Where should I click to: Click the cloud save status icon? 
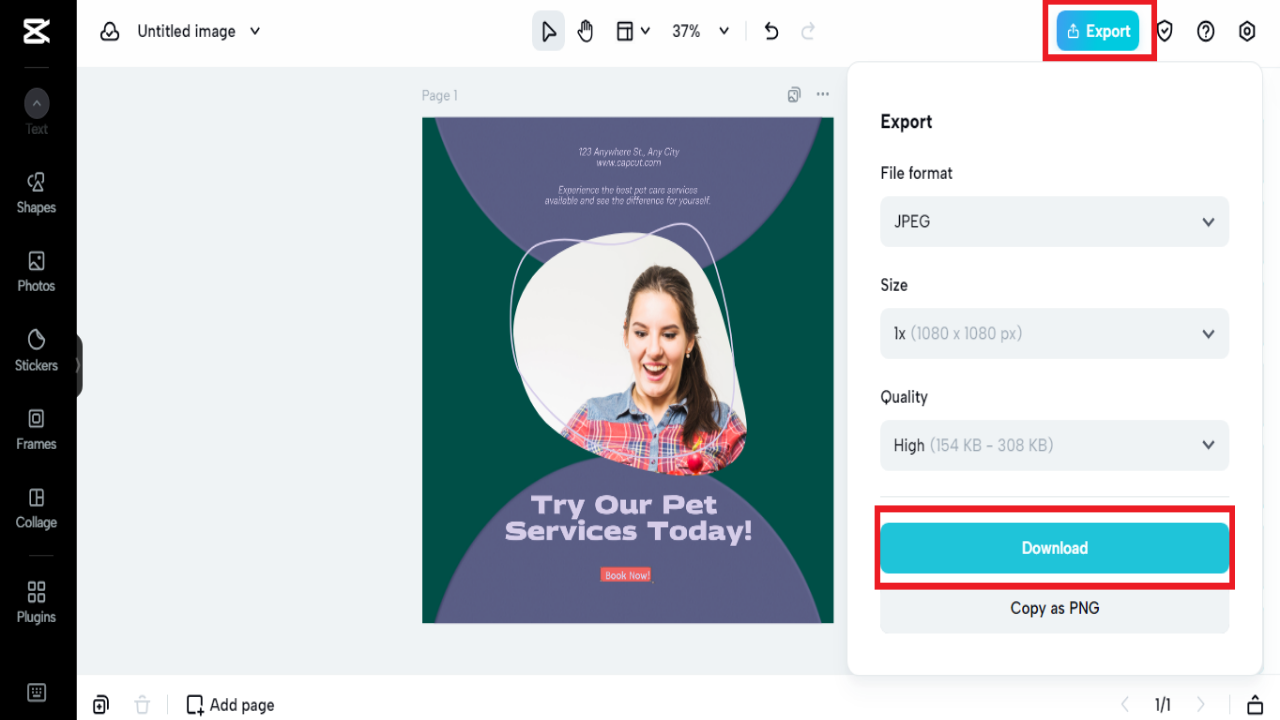point(110,31)
